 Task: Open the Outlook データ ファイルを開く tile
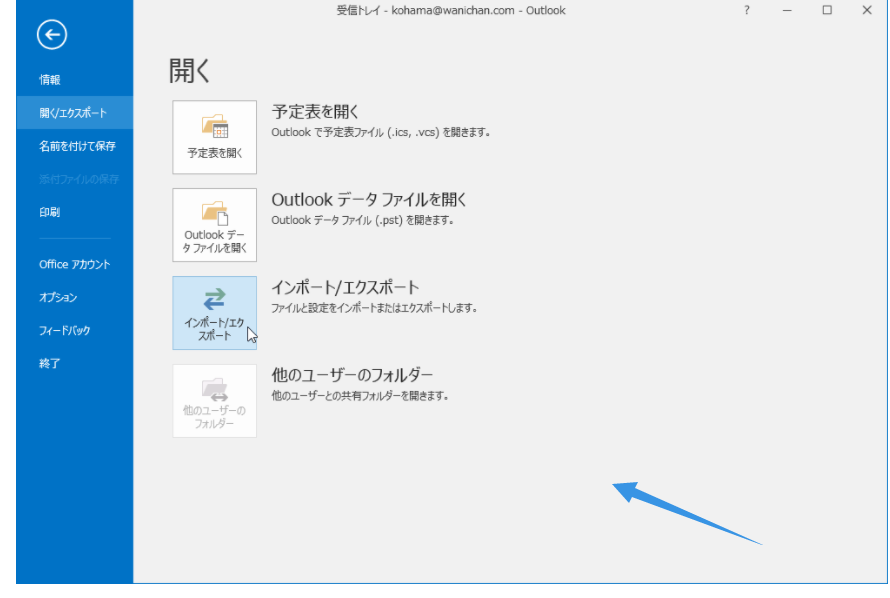pyautogui.click(x=215, y=225)
